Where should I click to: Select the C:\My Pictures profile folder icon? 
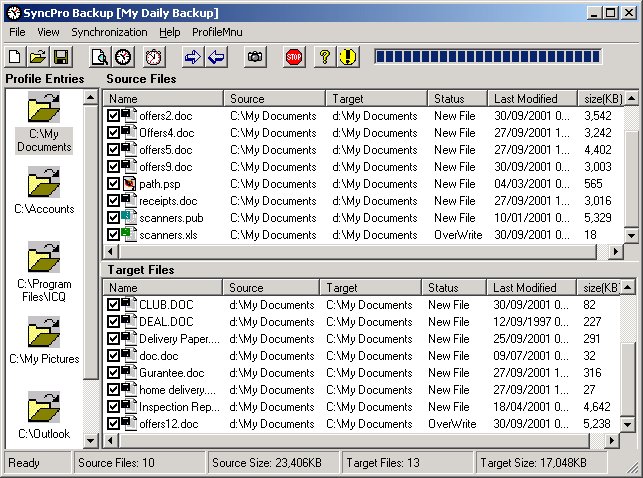pyautogui.click(x=44, y=332)
